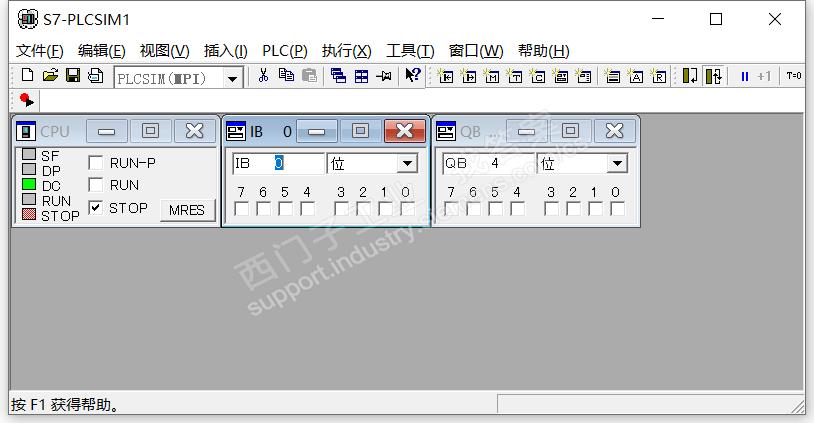This screenshot has height=423, width=814.
Task: Toggle the STOP mode checkbox
Action: click(96, 208)
